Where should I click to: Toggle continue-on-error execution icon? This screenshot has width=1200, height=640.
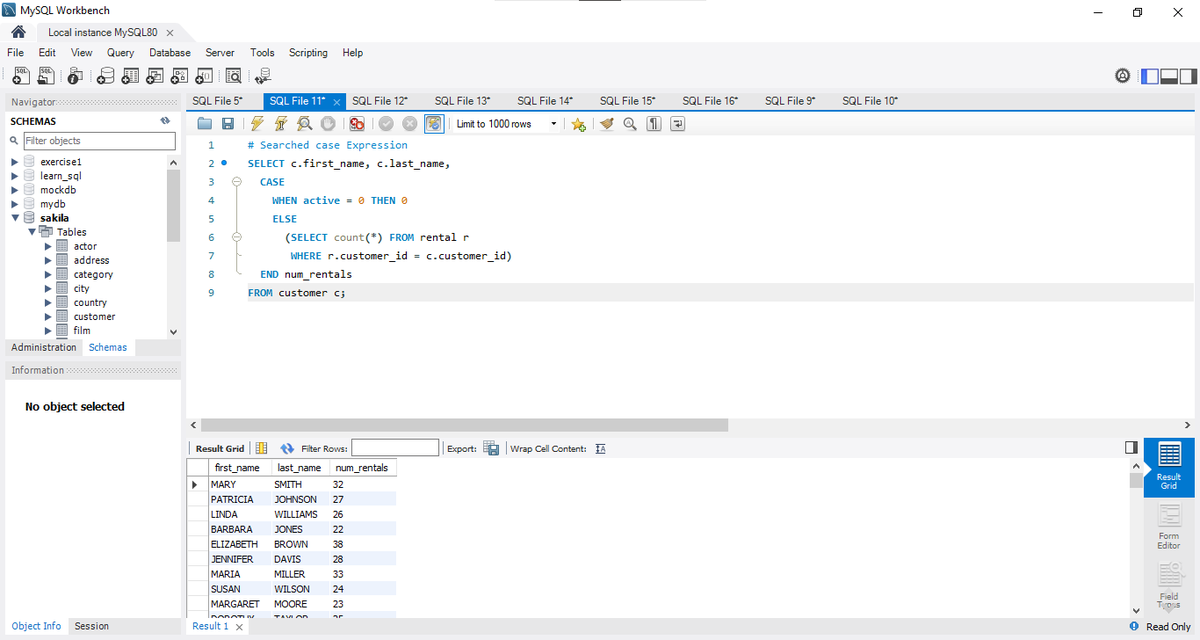coord(357,124)
